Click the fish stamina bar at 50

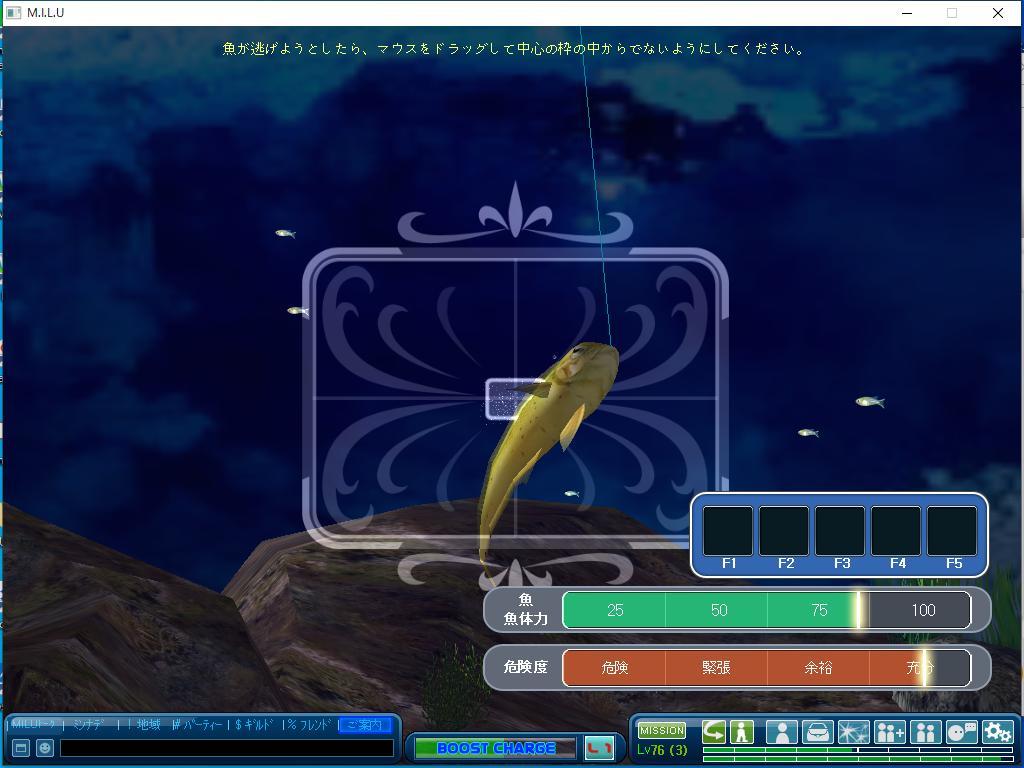tap(717, 610)
